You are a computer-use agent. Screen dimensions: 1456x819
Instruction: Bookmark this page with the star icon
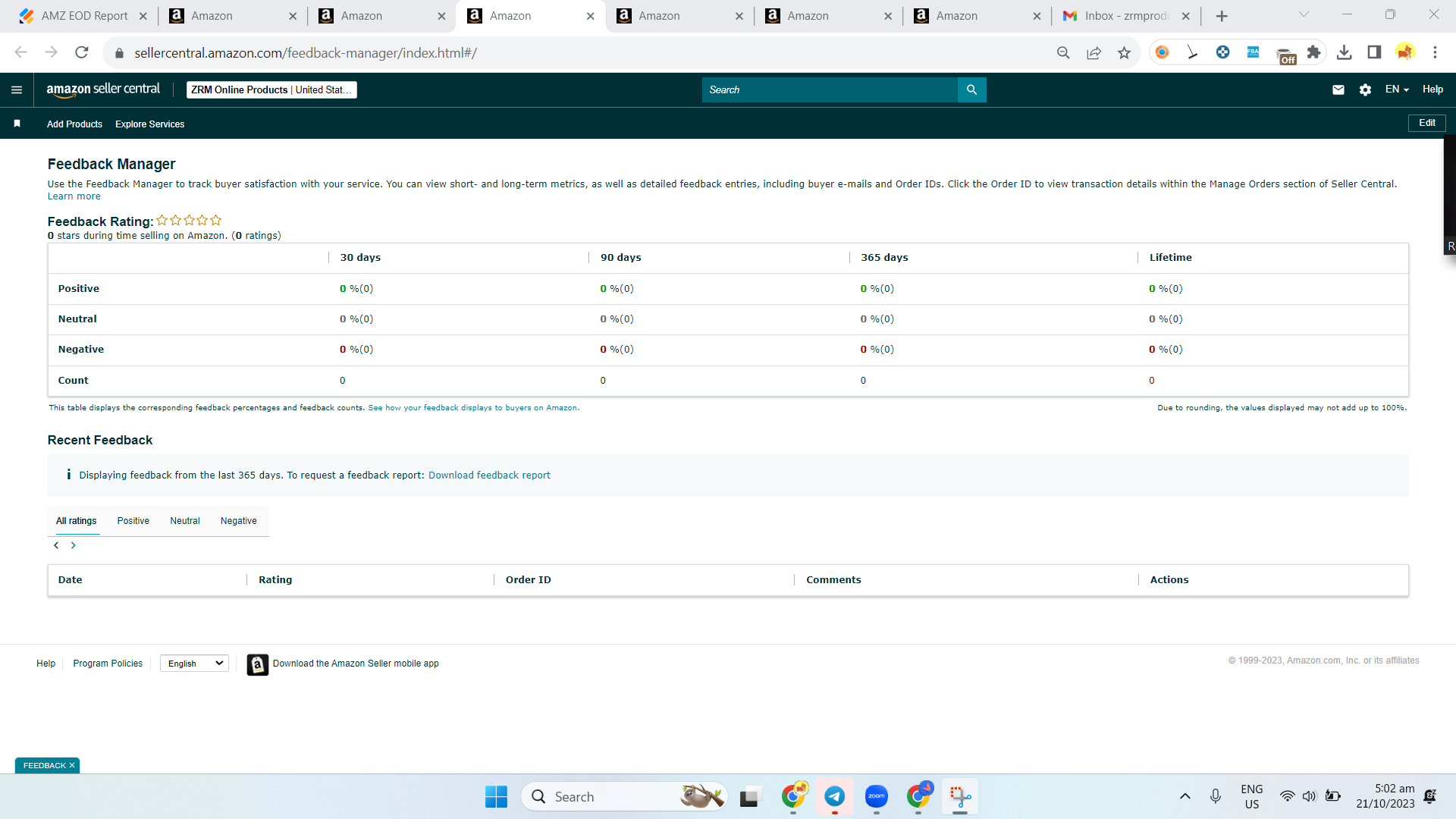(1124, 52)
